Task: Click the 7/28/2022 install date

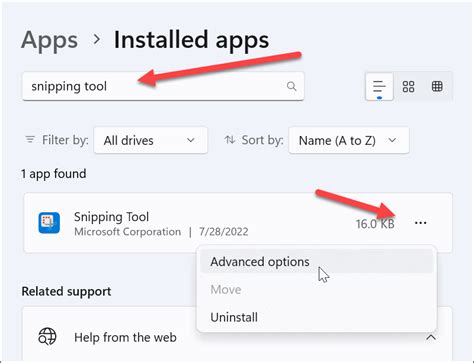Action: (224, 232)
